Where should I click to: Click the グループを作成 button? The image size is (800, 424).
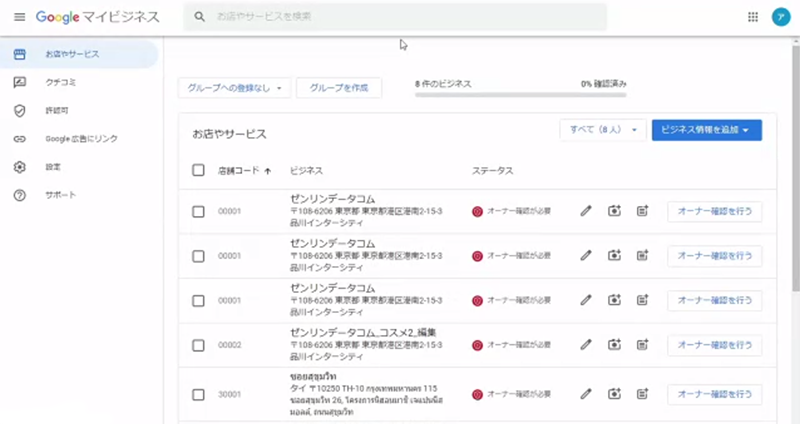(339, 88)
